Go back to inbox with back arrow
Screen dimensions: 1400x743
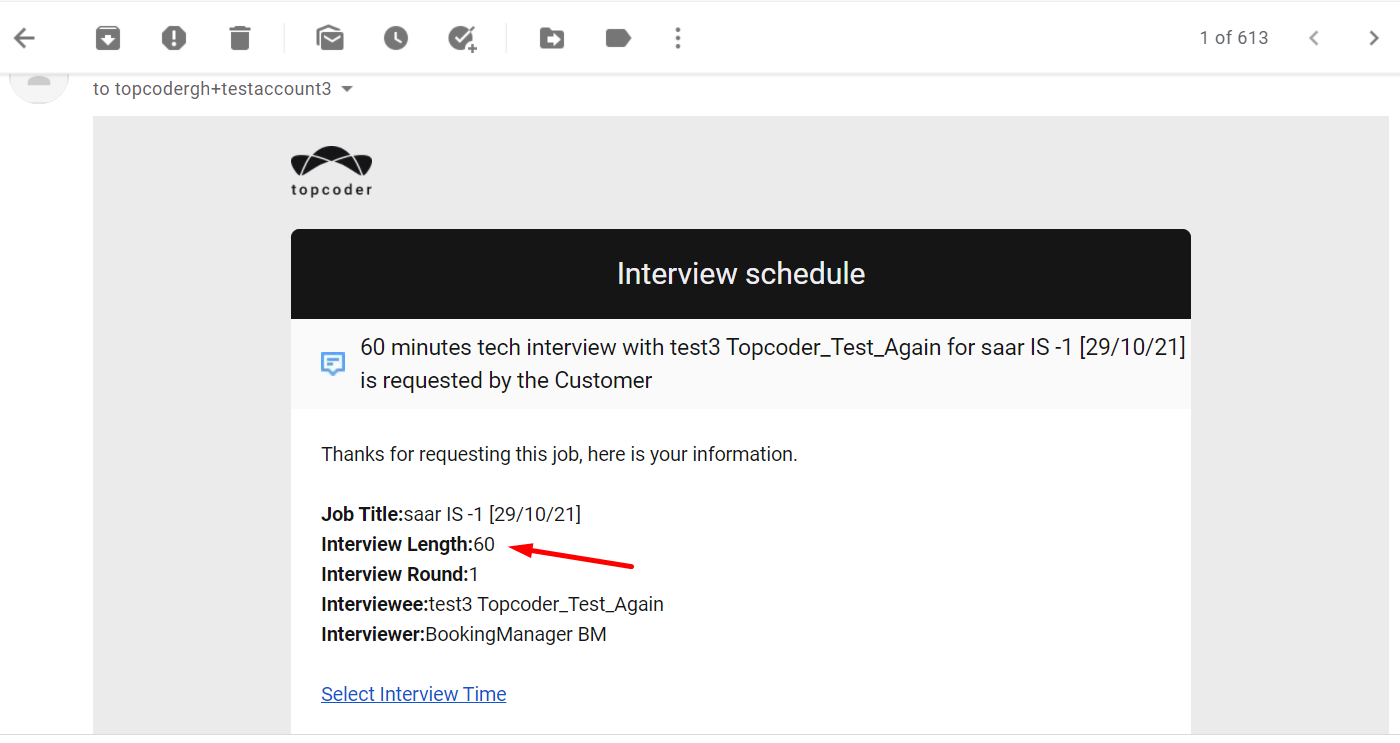(x=24, y=38)
